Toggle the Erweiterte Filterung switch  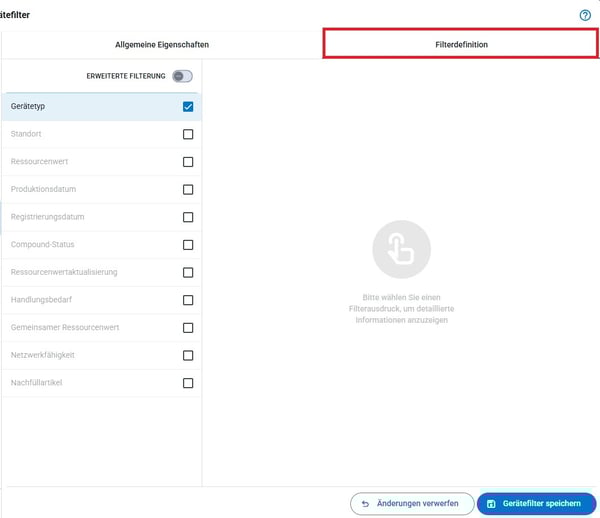pyautogui.click(x=182, y=76)
